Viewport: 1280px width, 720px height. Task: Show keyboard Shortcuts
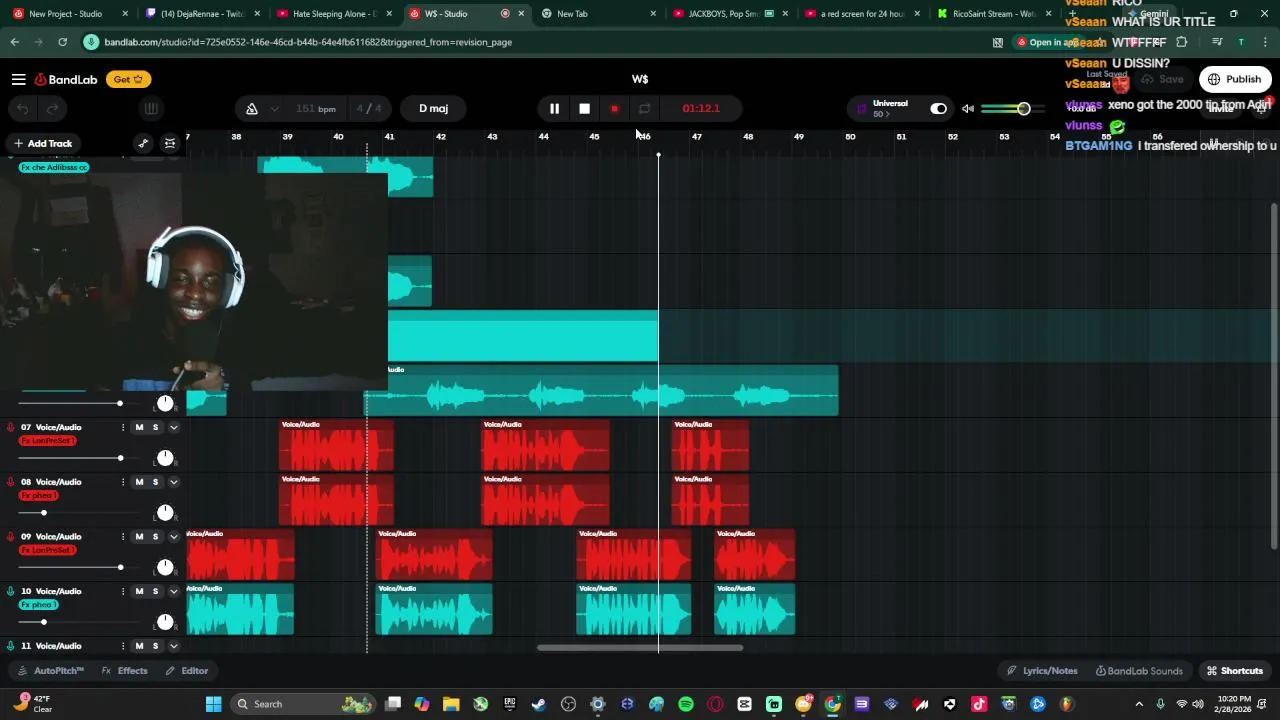[1235, 671]
